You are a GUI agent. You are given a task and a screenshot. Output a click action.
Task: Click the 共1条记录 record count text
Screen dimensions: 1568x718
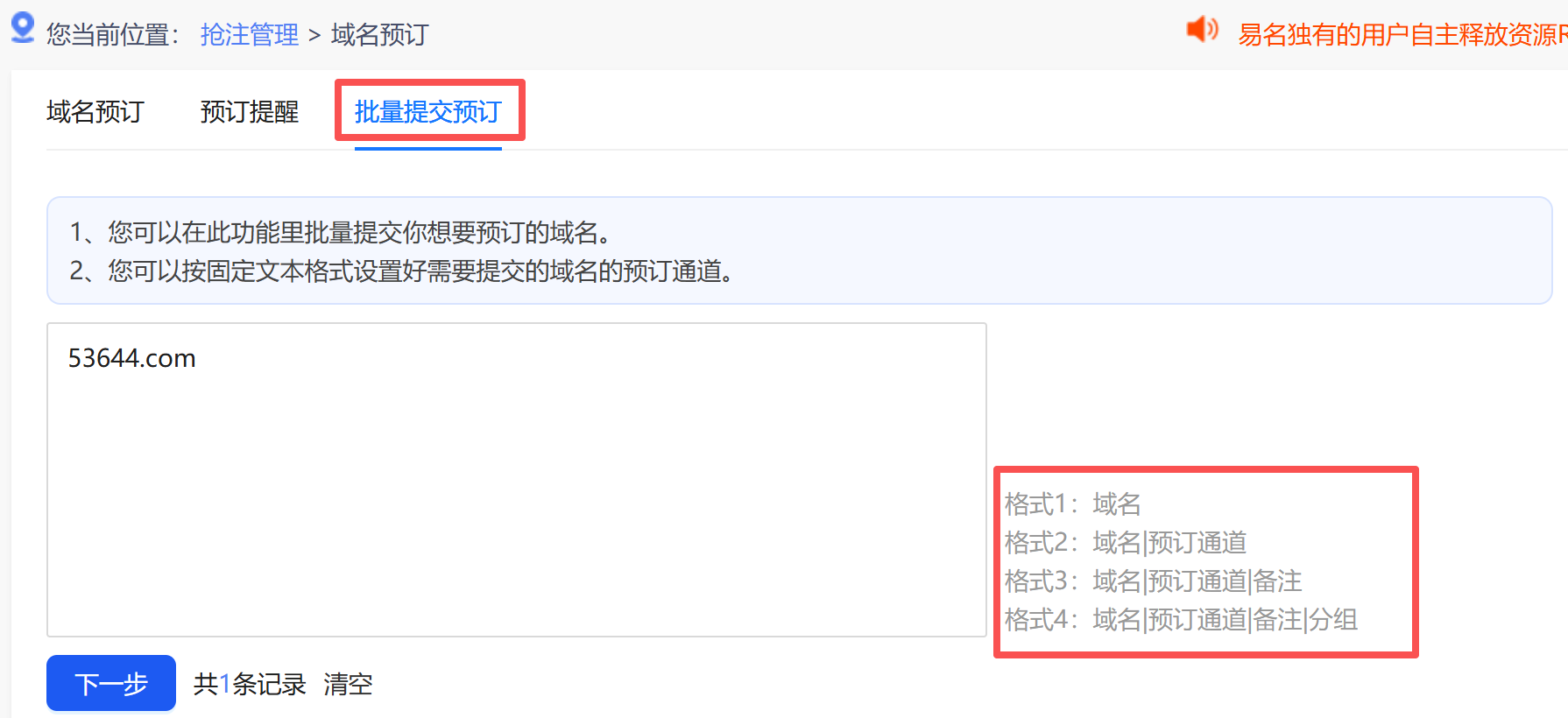click(x=250, y=684)
